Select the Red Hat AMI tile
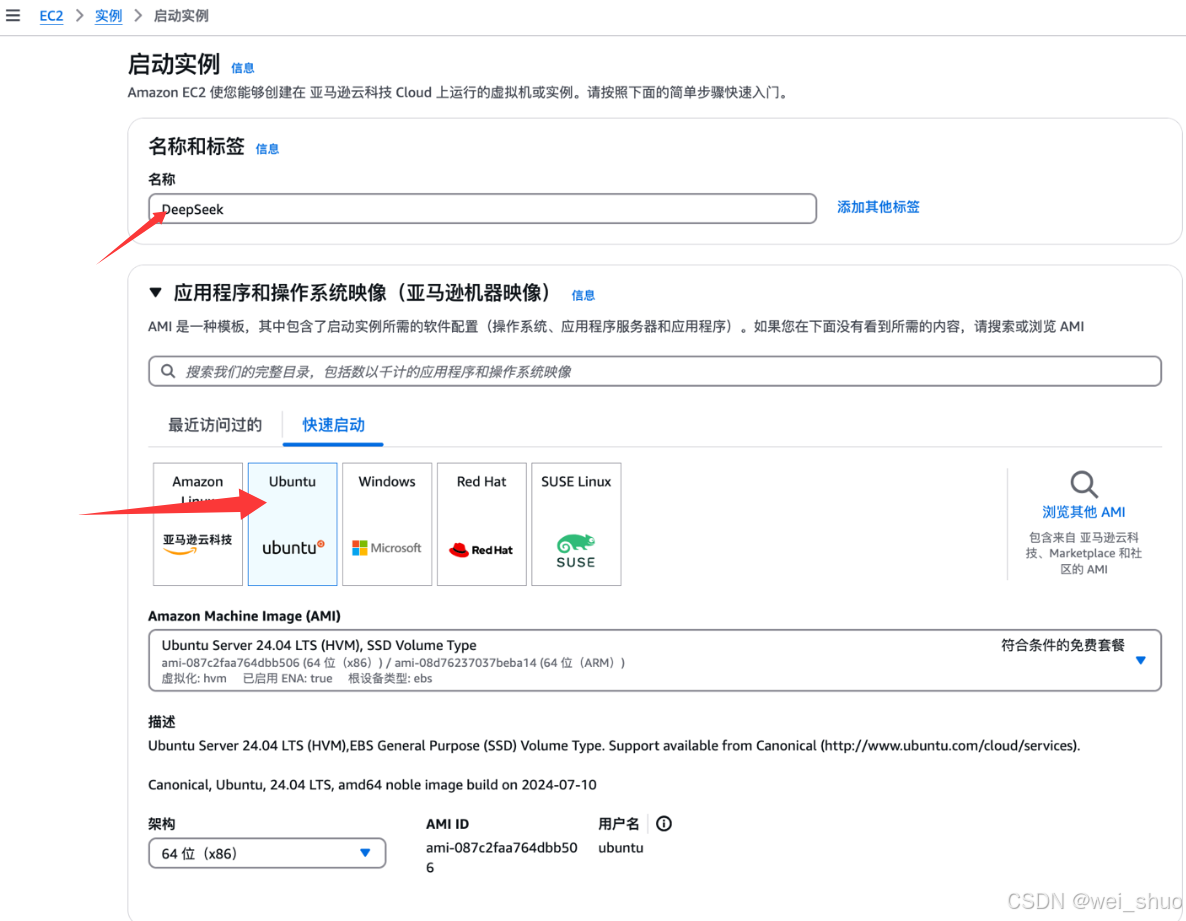 (482, 524)
